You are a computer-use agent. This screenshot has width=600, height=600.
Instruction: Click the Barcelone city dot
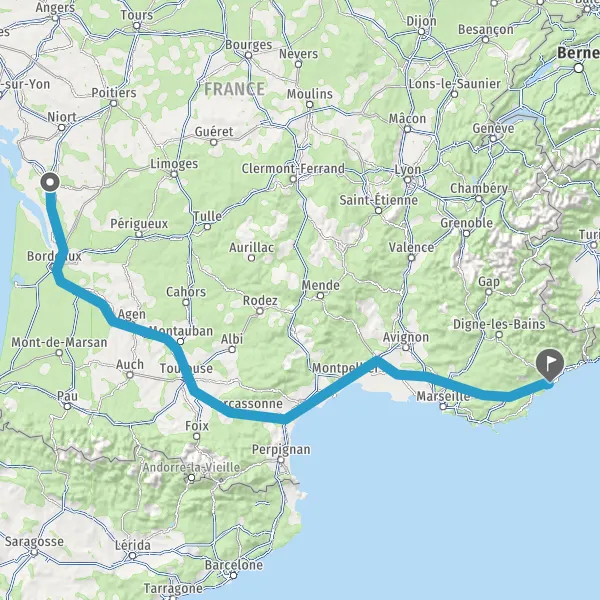click(x=233, y=575)
